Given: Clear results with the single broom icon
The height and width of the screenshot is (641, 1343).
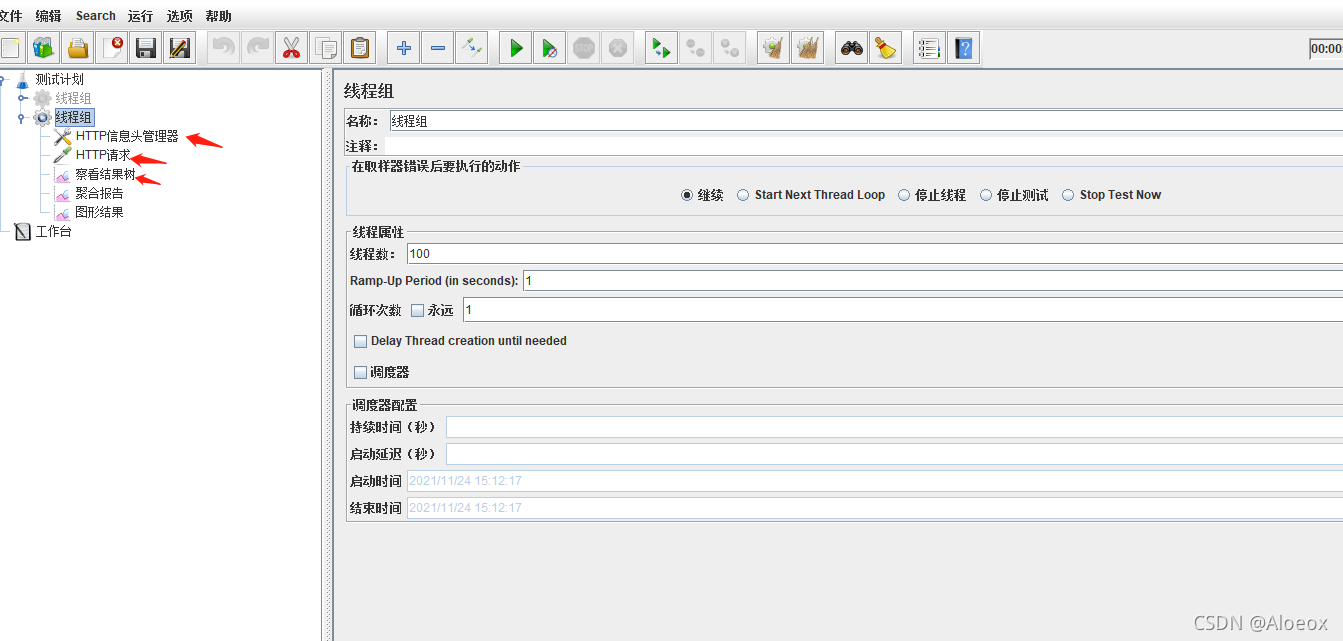Looking at the screenshot, I should click(774, 47).
